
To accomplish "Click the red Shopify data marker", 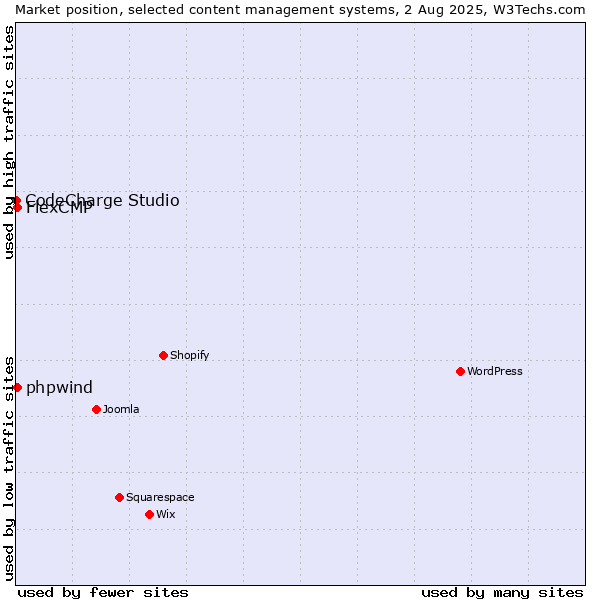I will tap(163, 355).
